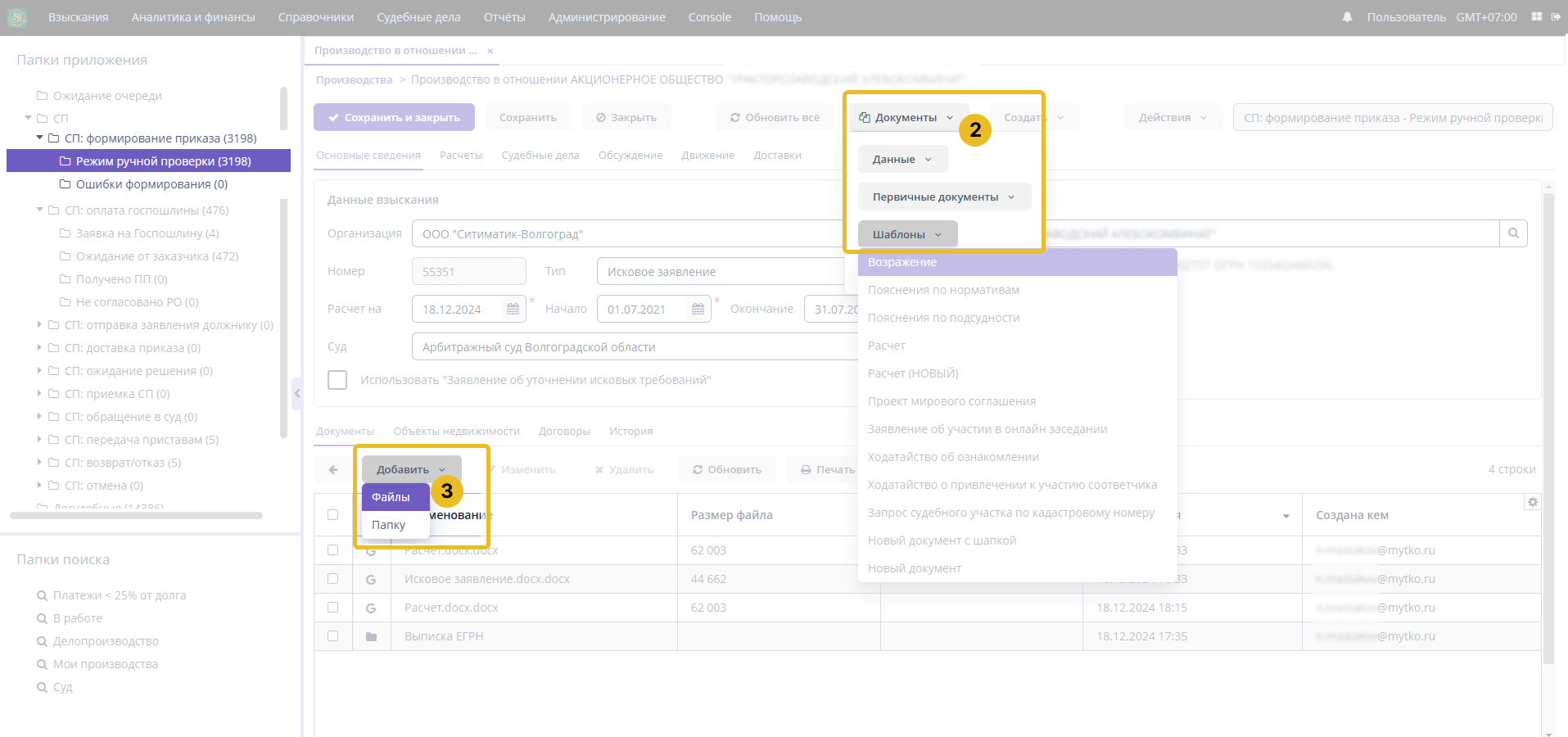Open the grid layout icon in header

[x=1537, y=17]
